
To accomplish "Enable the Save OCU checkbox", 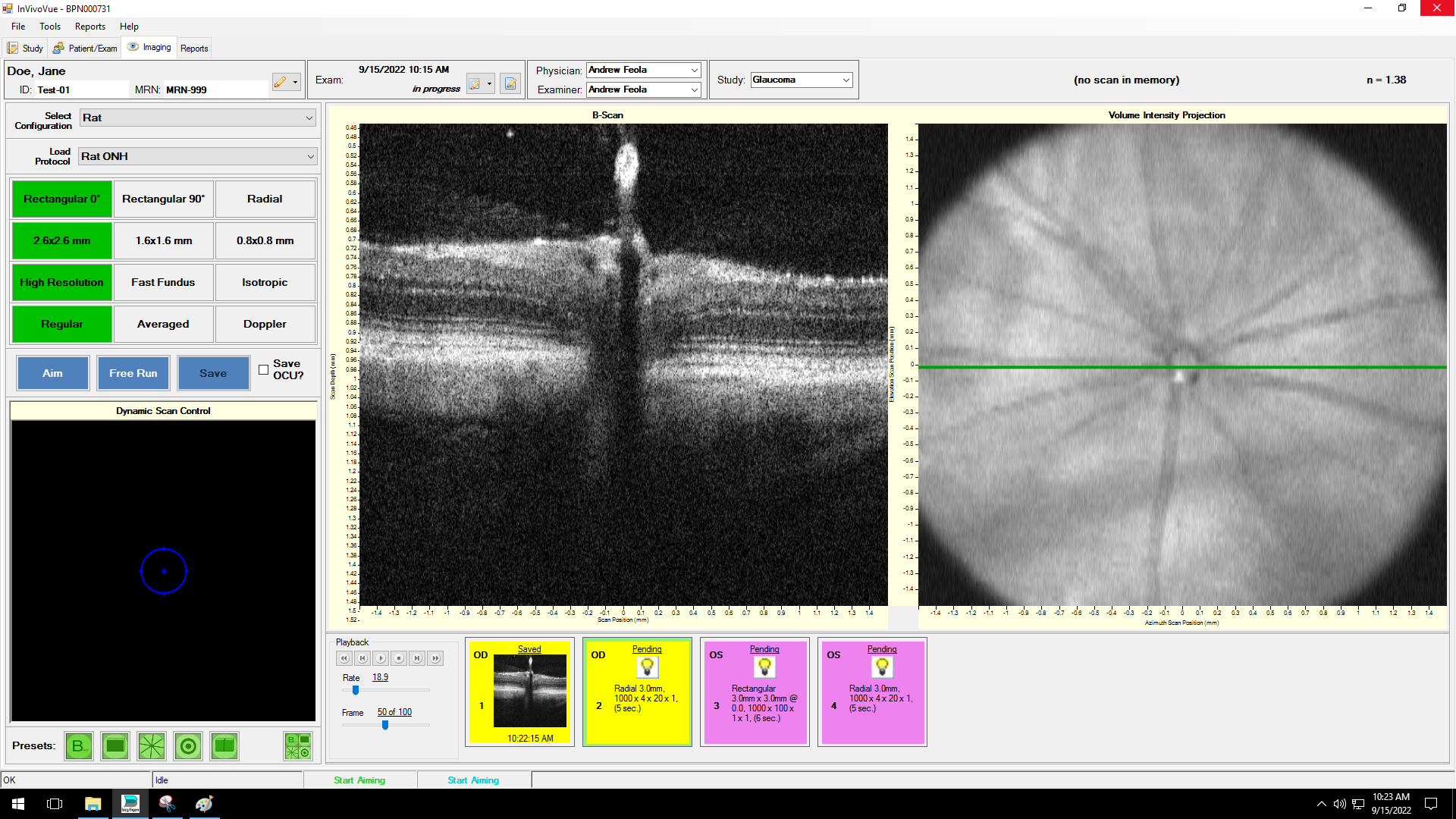I will tap(263, 370).
